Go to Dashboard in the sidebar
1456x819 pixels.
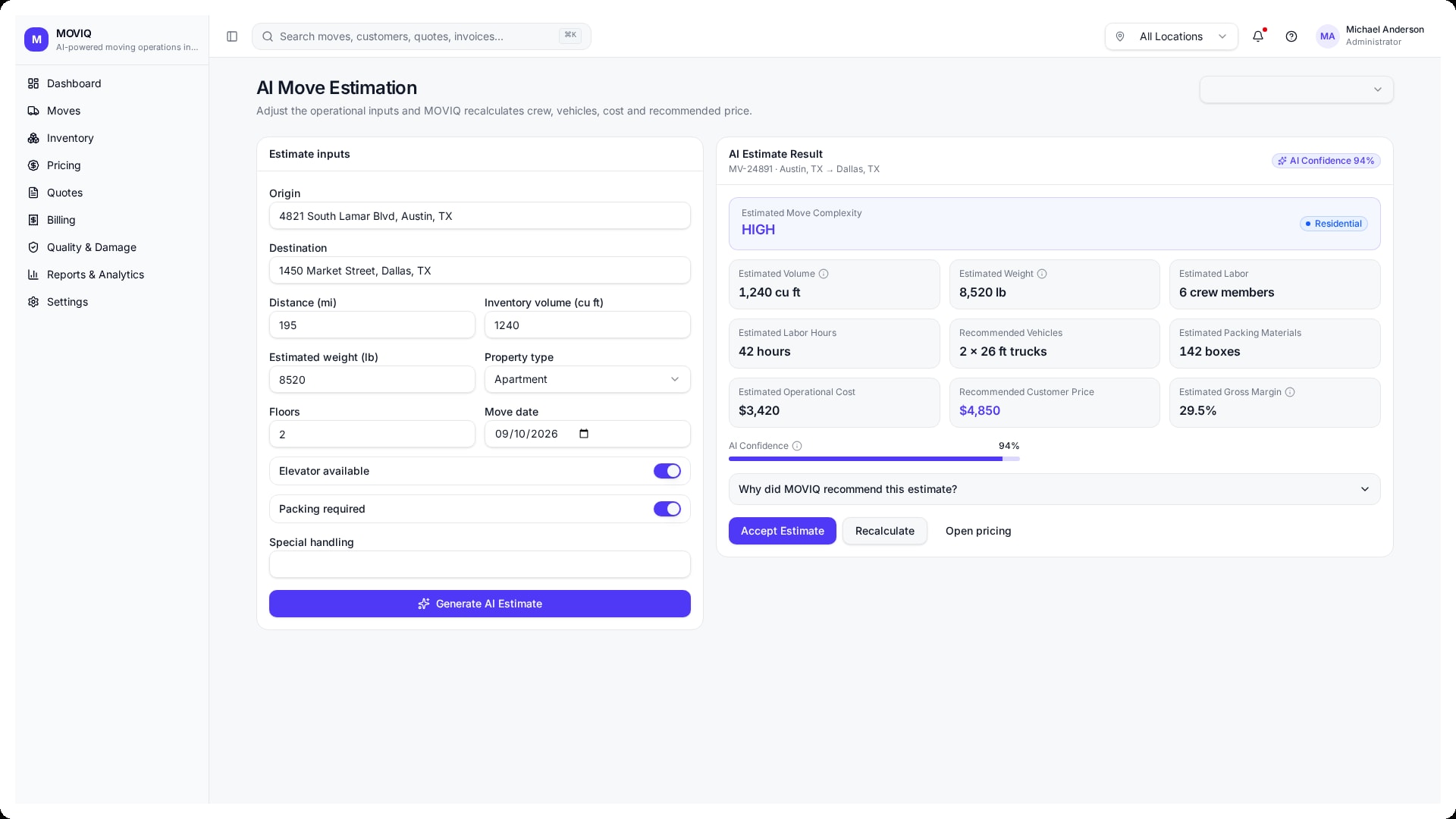coord(111,83)
